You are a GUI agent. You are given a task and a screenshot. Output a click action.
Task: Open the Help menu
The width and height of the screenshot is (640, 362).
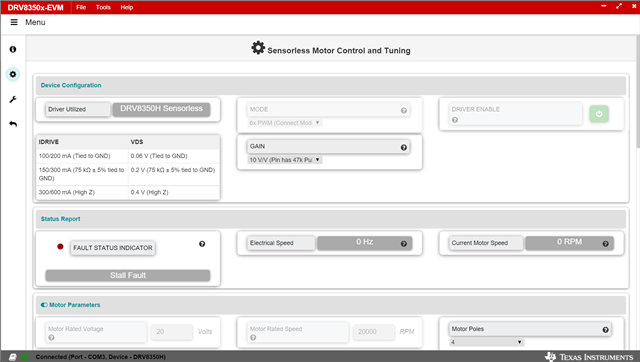[127, 7]
